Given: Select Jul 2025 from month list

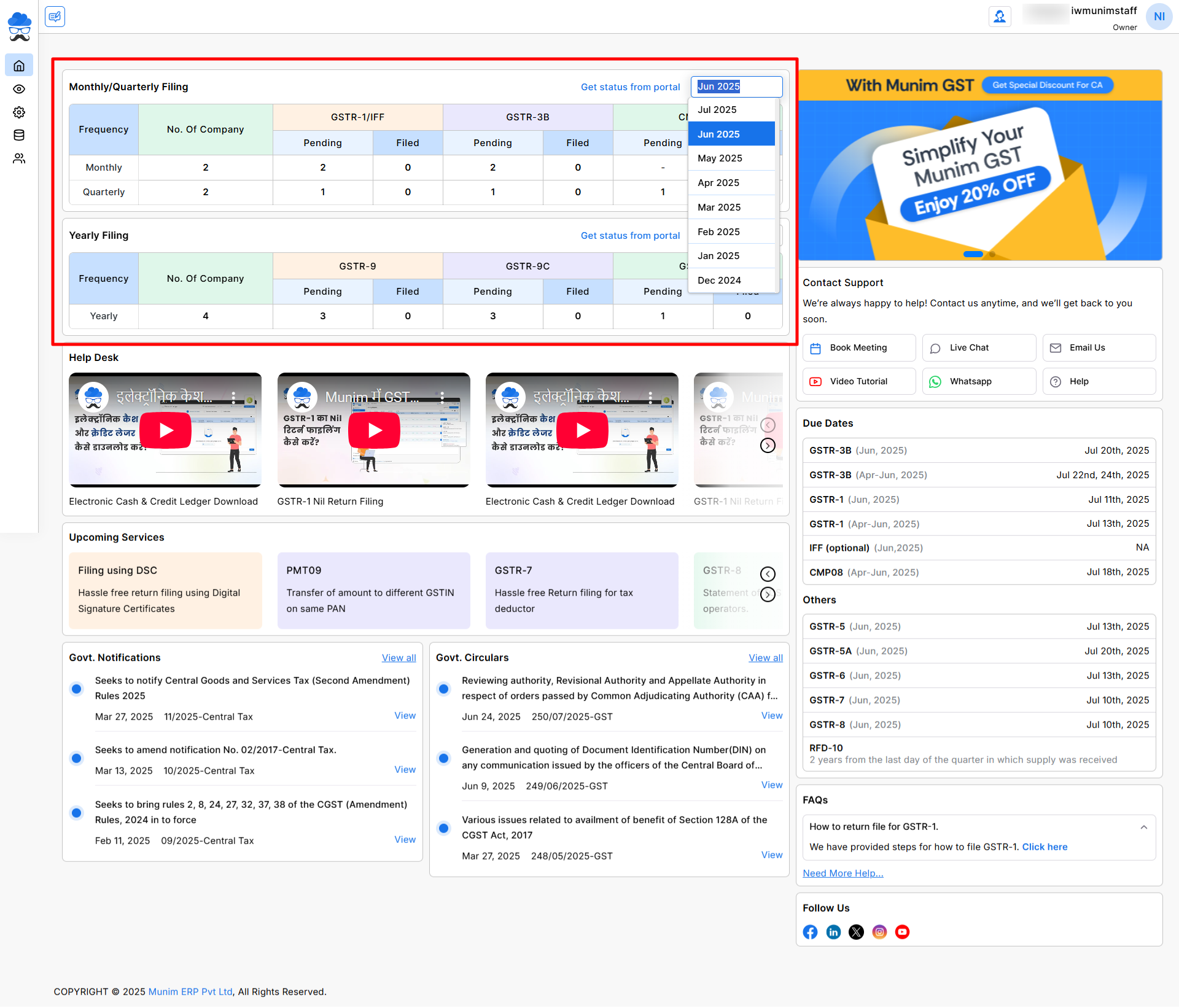Looking at the screenshot, I should pyautogui.click(x=731, y=109).
